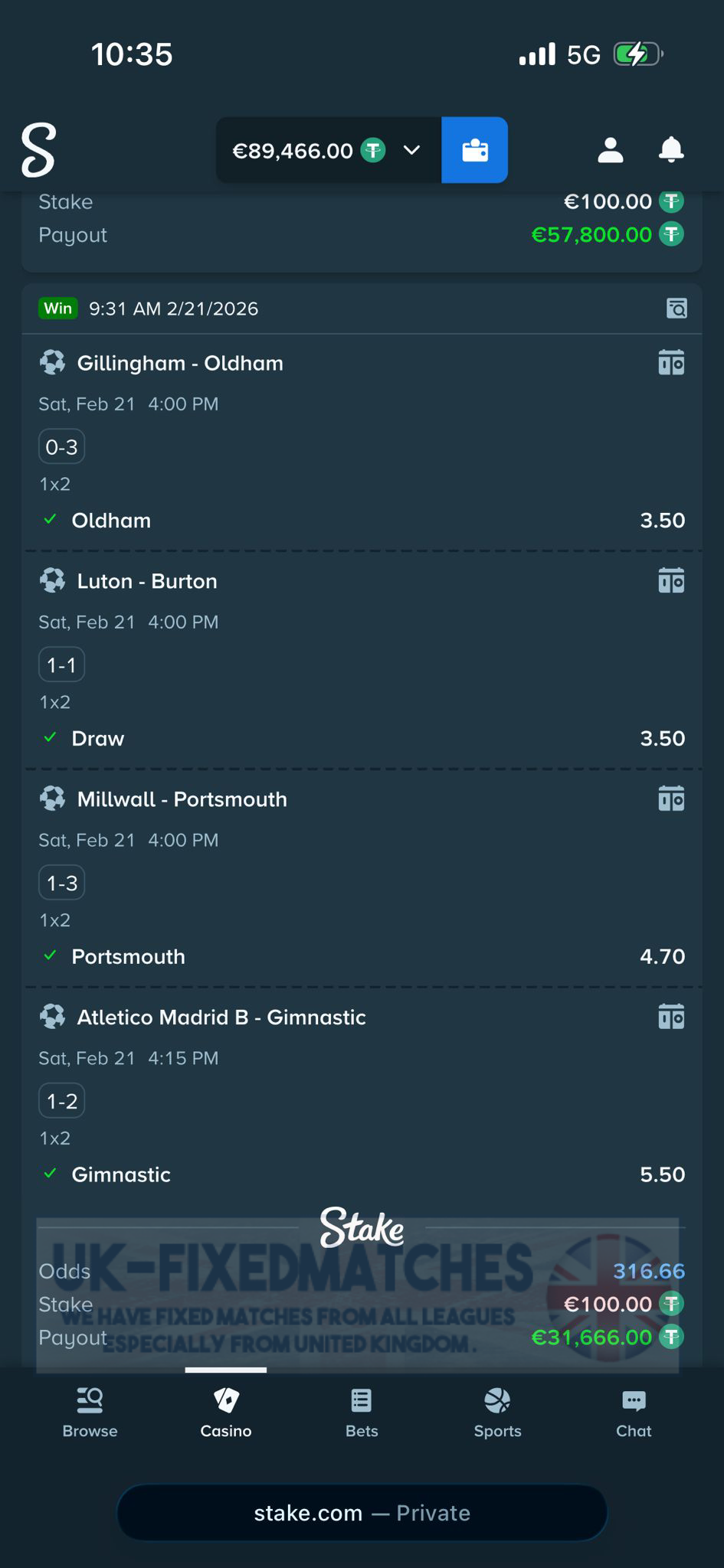Switch to the Browse tab
Viewport: 724px width, 1568px height.
[90, 1413]
